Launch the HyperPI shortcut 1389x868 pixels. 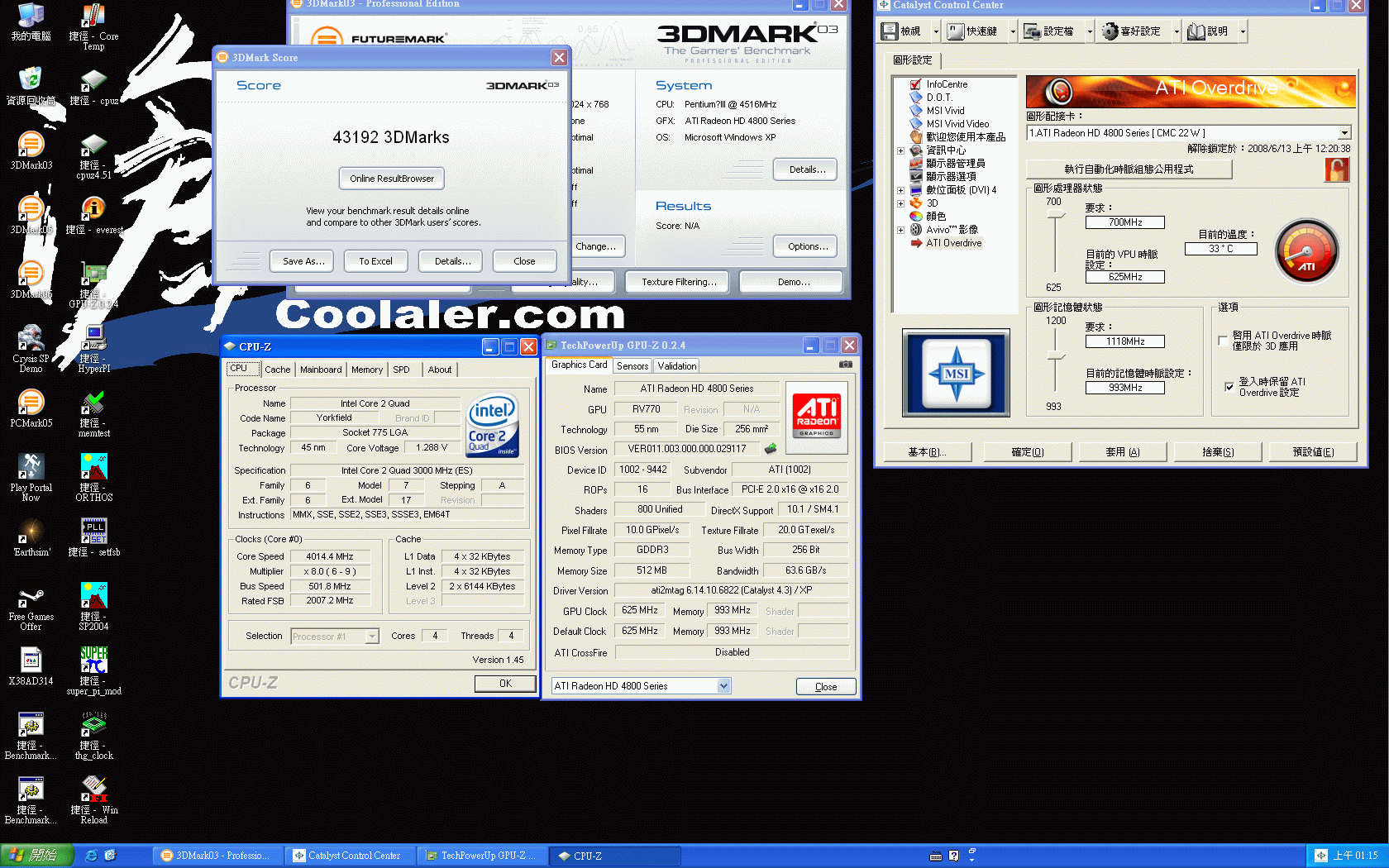coord(93,348)
